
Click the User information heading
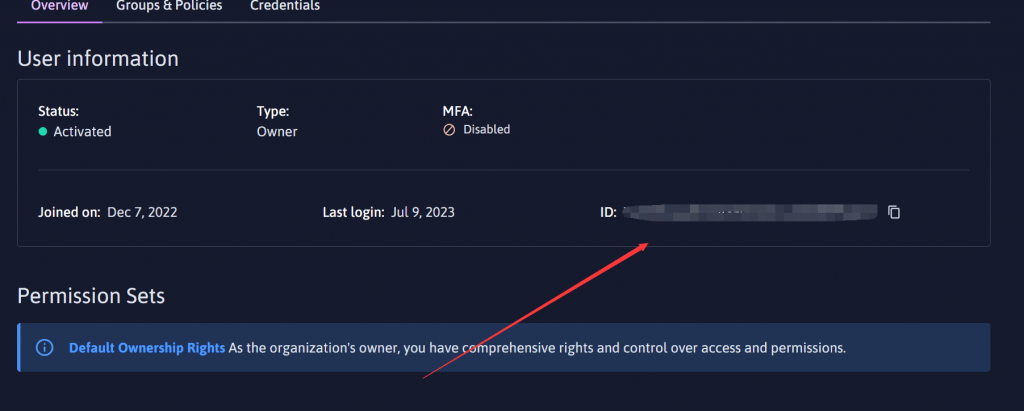point(98,59)
